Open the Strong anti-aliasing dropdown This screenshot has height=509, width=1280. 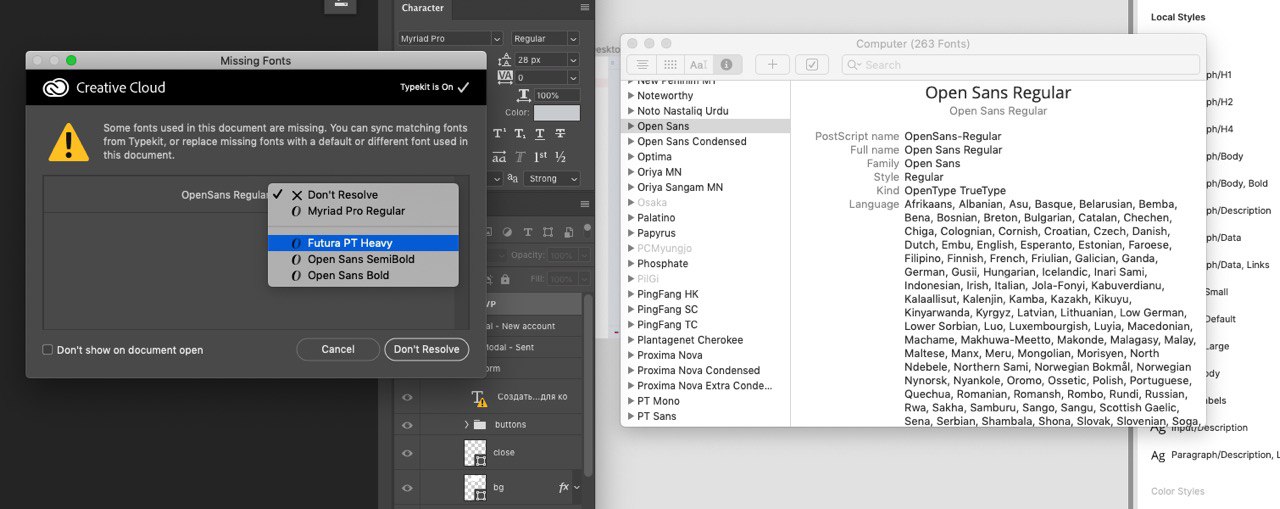click(552, 179)
